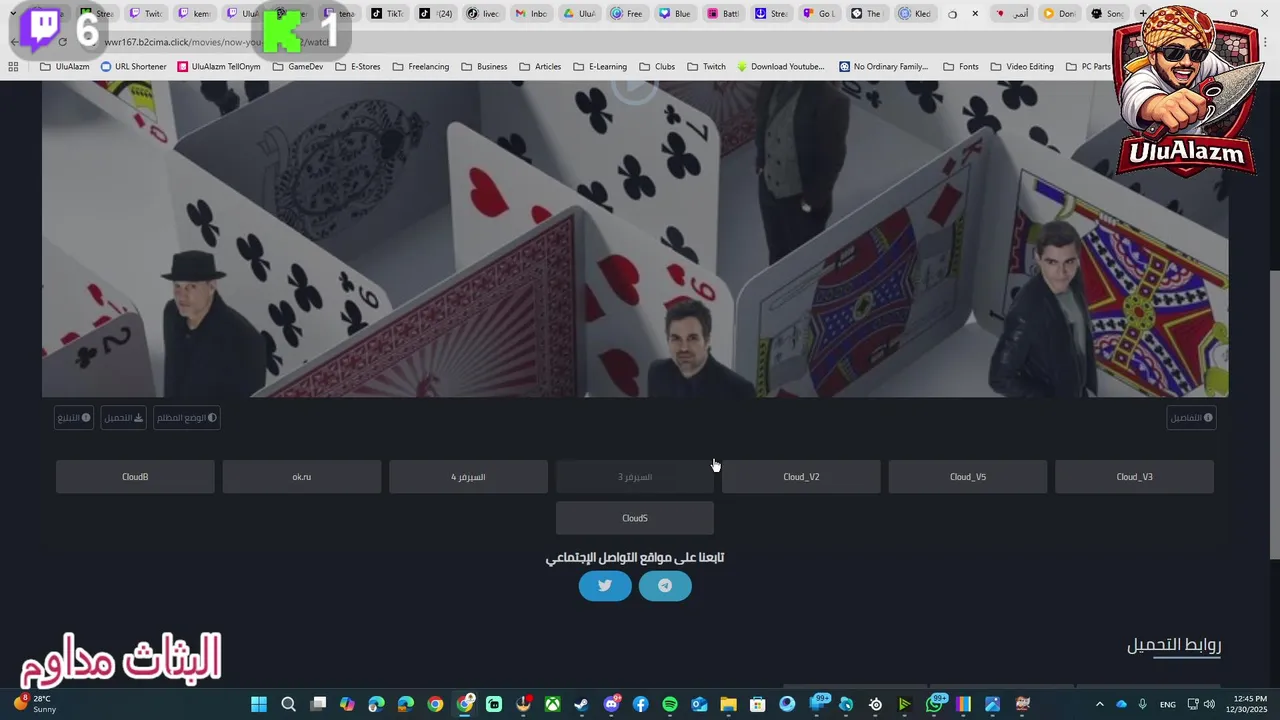This screenshot has height=720, width=1280.
Task: Close the current browser tab
Action: pyautogui.click(x=975, y=14)
